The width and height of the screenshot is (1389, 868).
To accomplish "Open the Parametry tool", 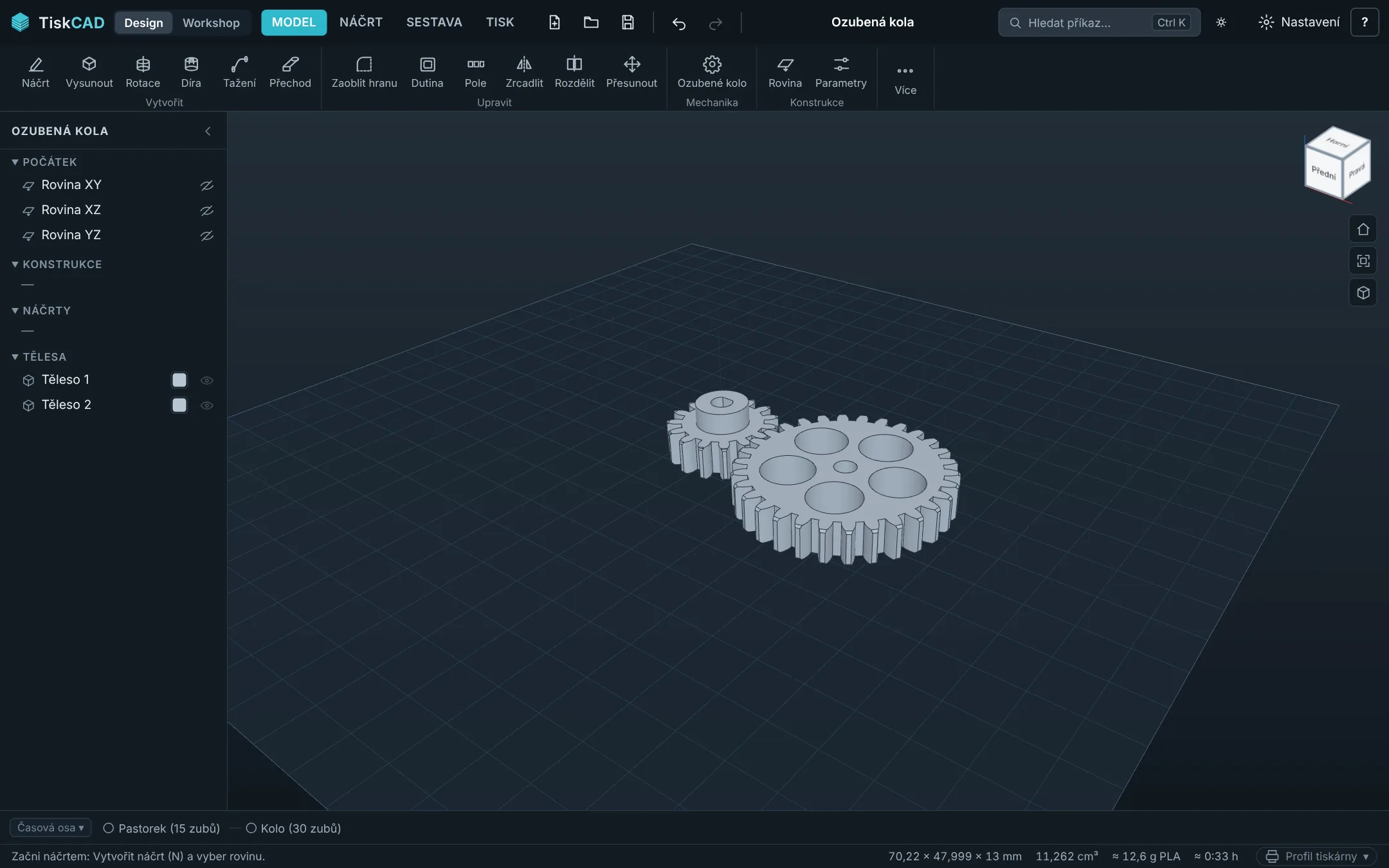I will coord(840,72).
